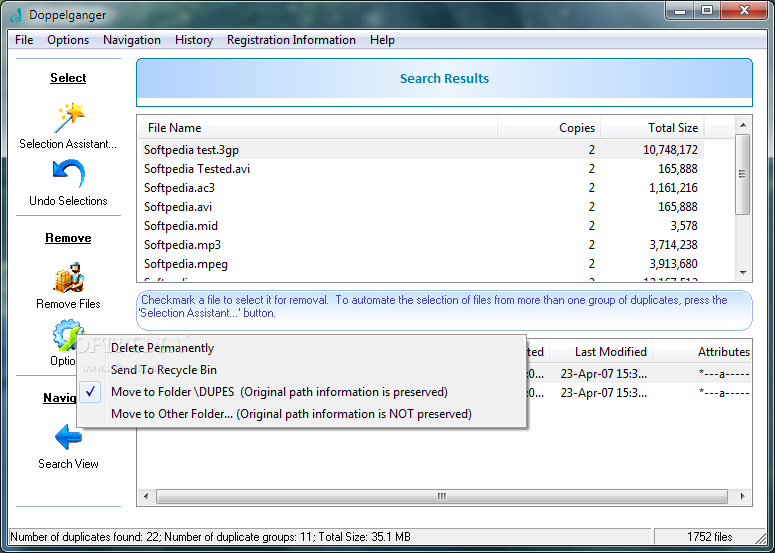Click total size value 1,161,216

[673, 188]
